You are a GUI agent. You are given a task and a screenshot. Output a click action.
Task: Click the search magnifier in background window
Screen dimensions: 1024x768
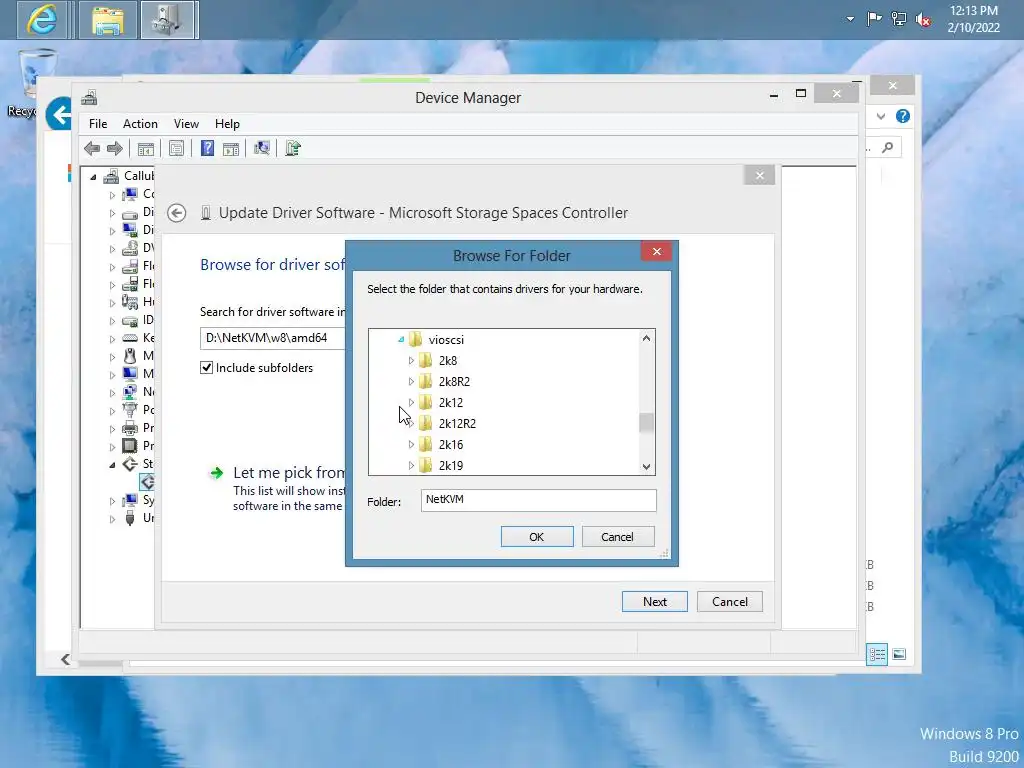coord(888,148)
